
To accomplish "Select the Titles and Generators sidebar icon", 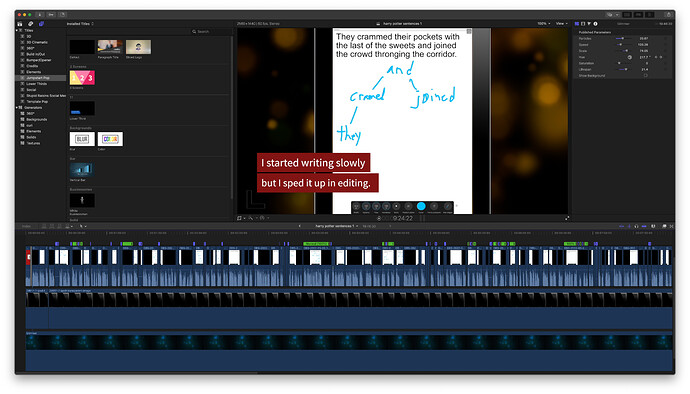I will click(41, 24).
